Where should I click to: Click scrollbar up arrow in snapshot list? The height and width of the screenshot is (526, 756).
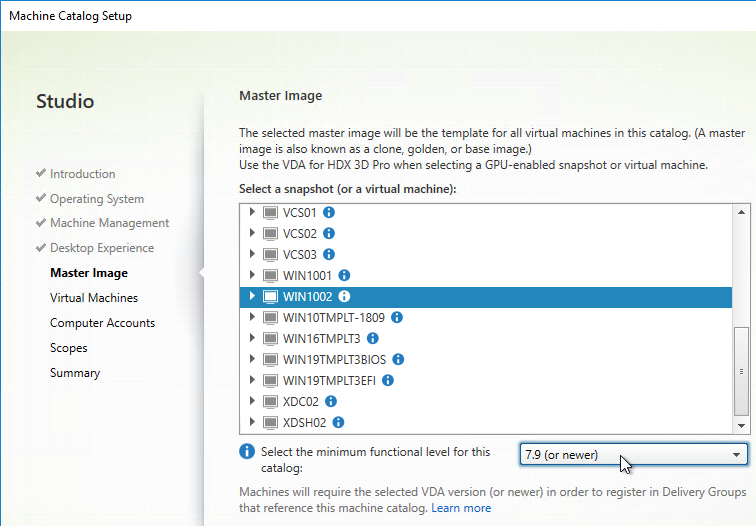pyautogui.click(x=741, y=212)
